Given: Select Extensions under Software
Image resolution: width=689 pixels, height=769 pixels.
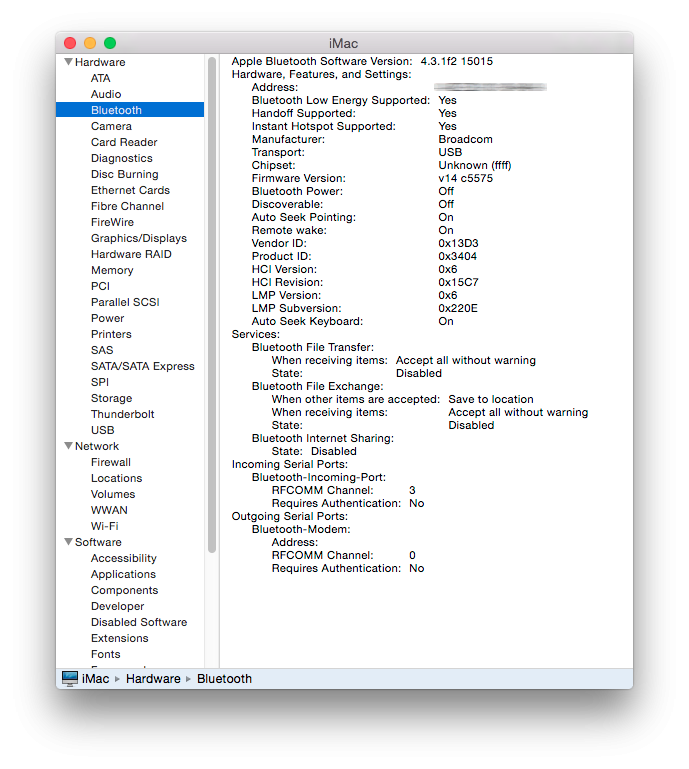Looking at the screenshot, I should 120,638.
